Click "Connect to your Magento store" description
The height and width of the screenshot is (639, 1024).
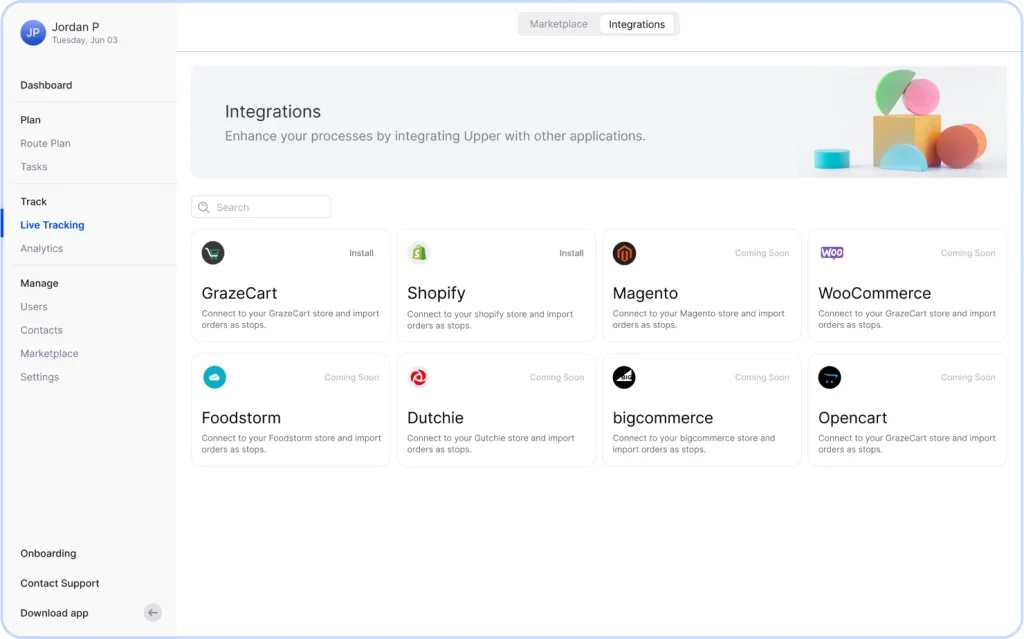coord(699,319)
